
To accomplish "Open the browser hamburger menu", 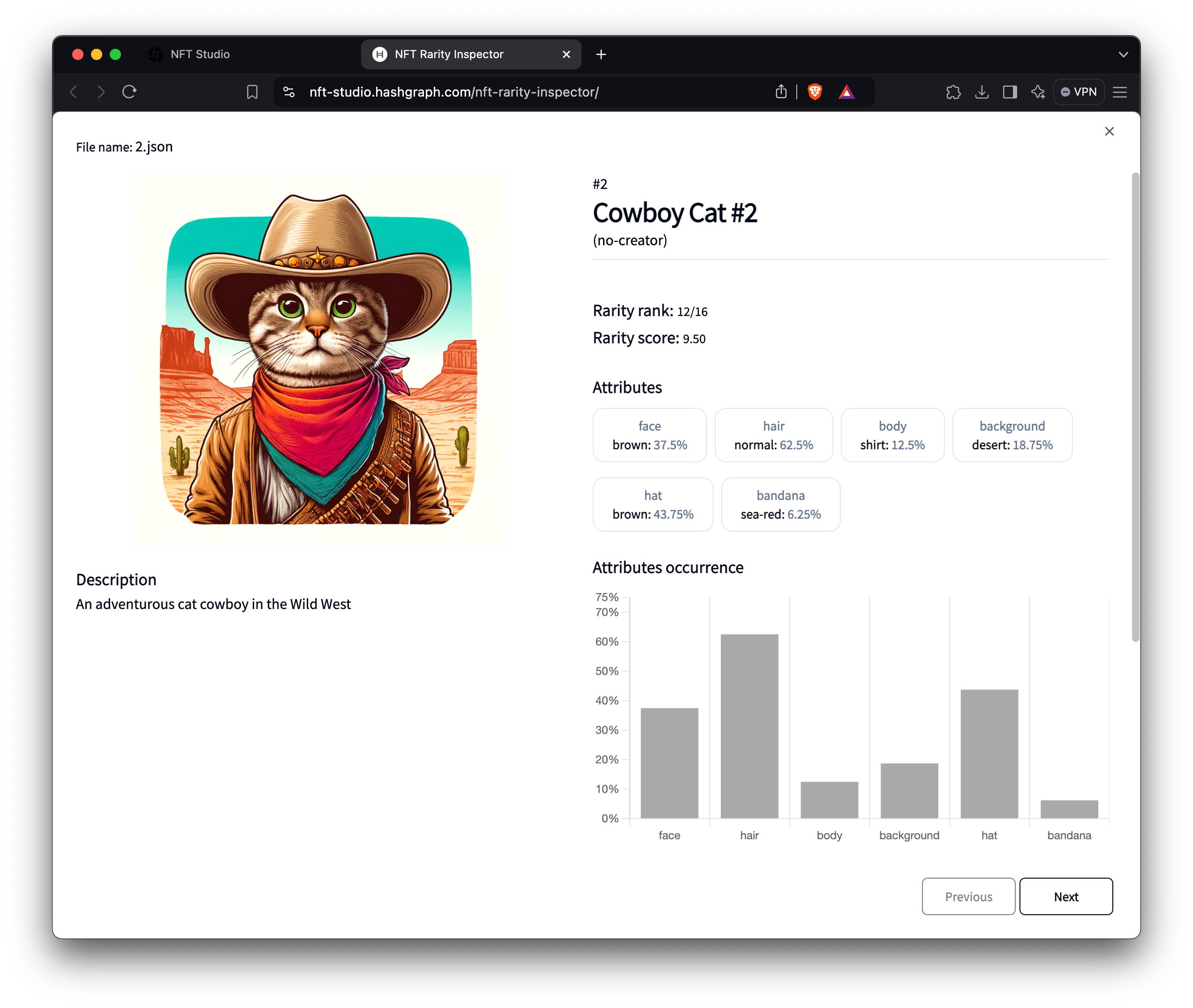I will [x=1119, y=92].
